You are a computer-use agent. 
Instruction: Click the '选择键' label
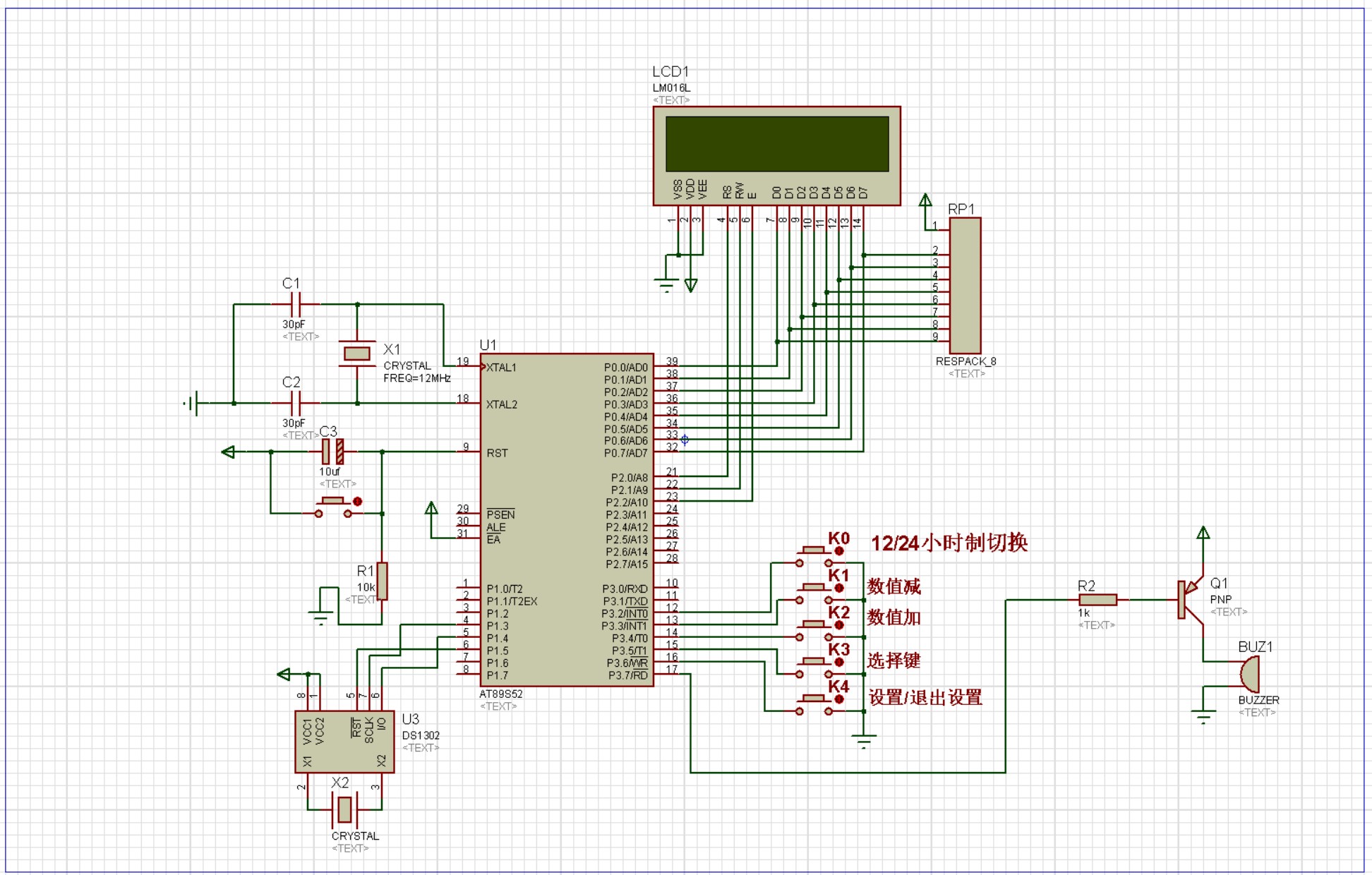coord(893,660)
